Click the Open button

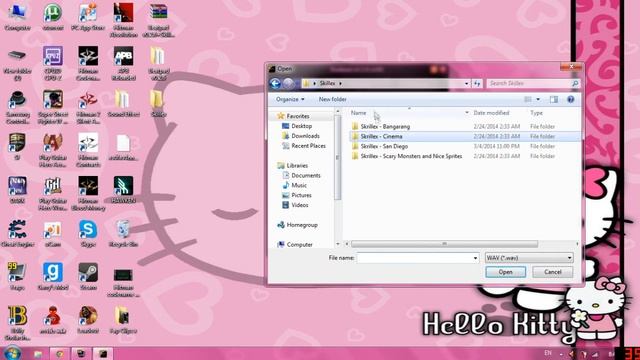pyautogui.click(x=505, y=272)
